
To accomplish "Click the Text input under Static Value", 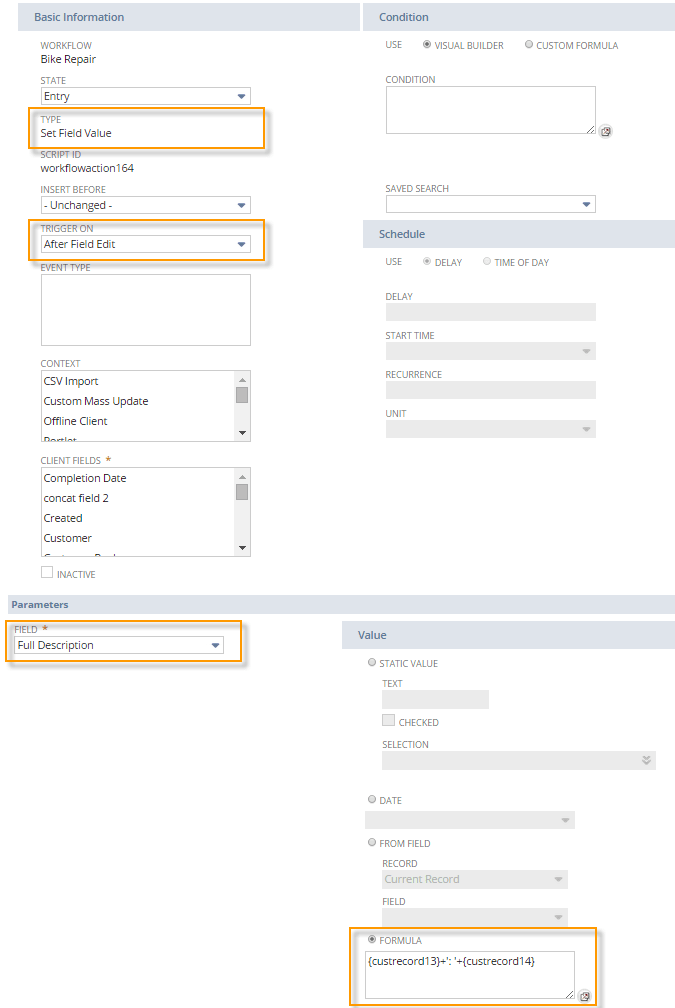I will [x=434, y=699].
